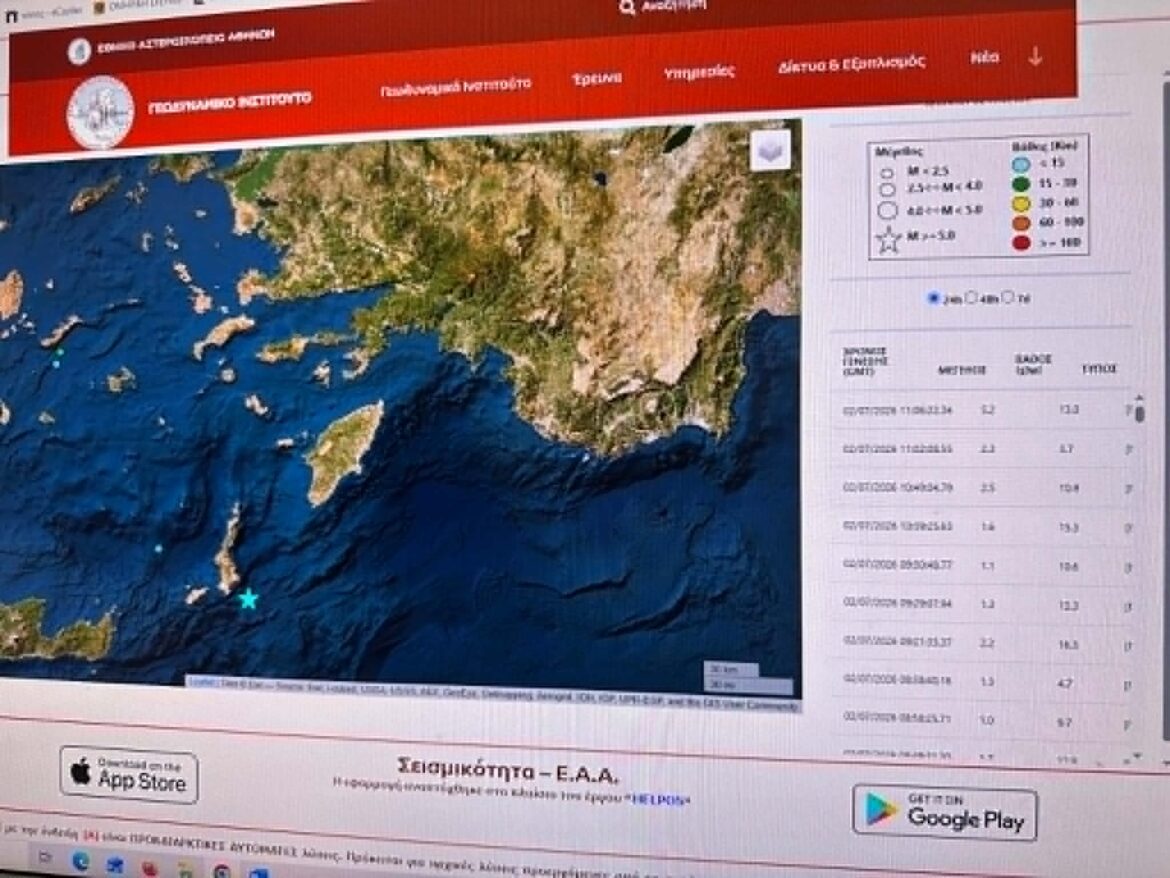Launch Microsoft Edge from the taskbar
Viewport: 1170px width, 878px height.
point(81,862)
